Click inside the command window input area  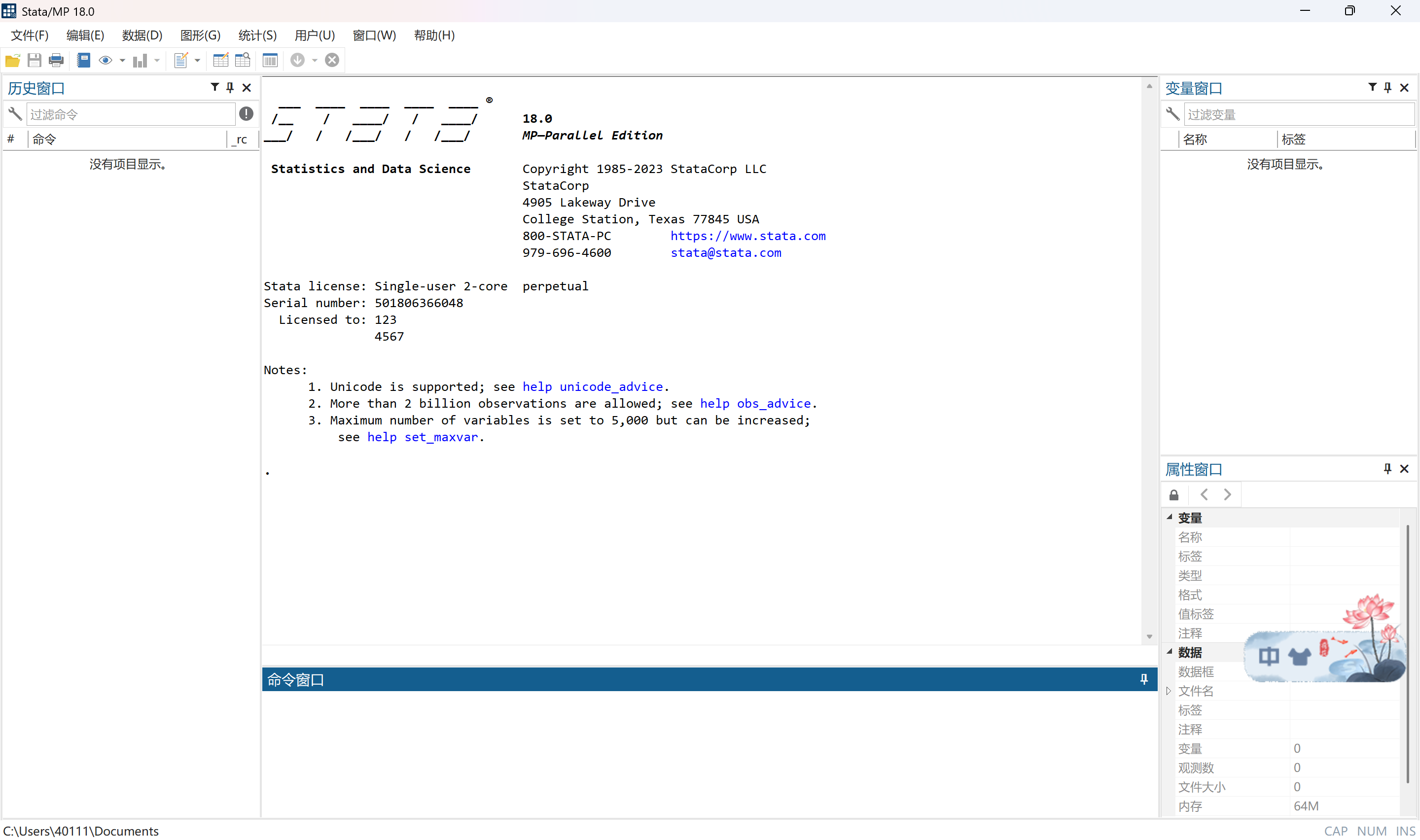click(709, 753)
